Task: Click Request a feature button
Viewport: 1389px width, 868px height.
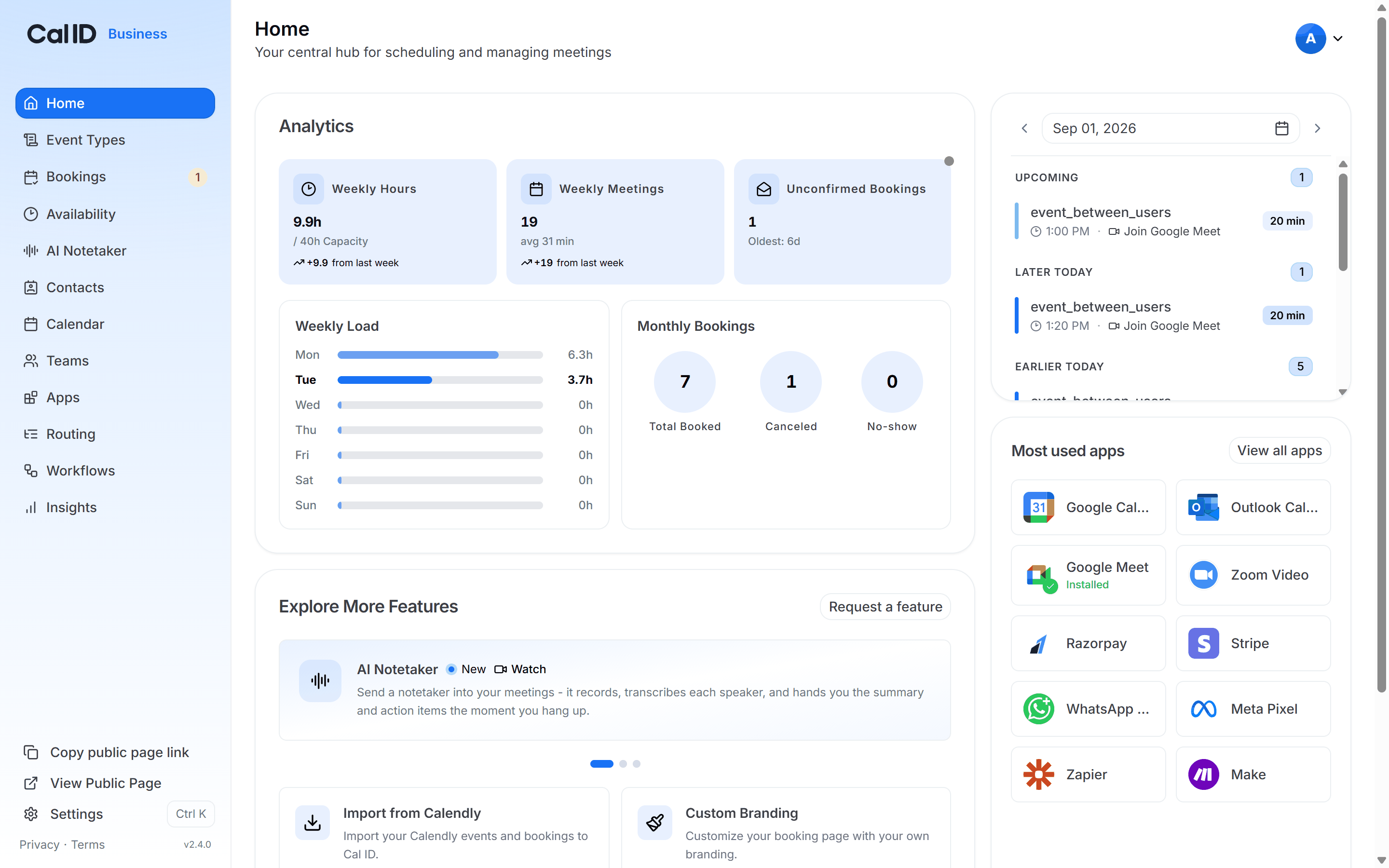Action: (x=885, y=607)
